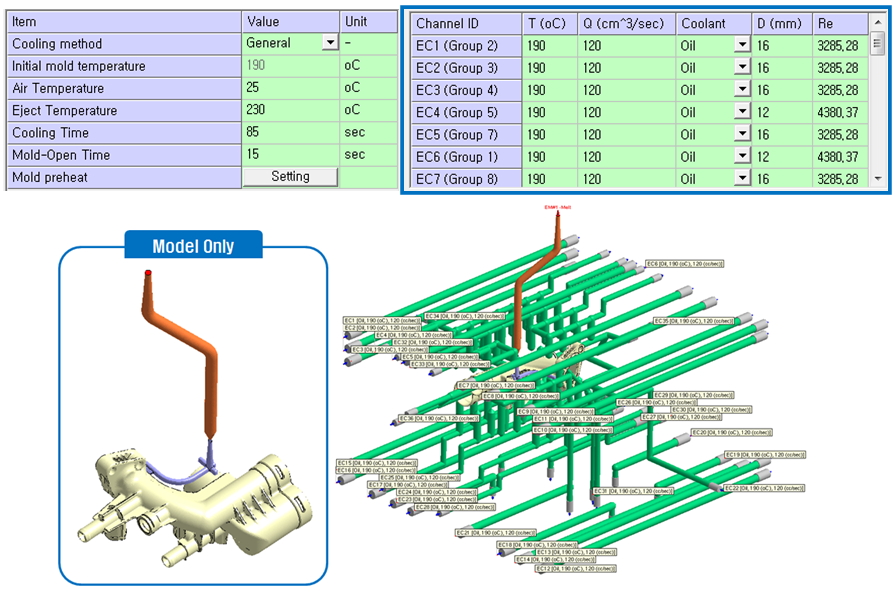Click the Mold preheat Setting button
The height and width of the screenshot is (592, 896).
point(290,177)
